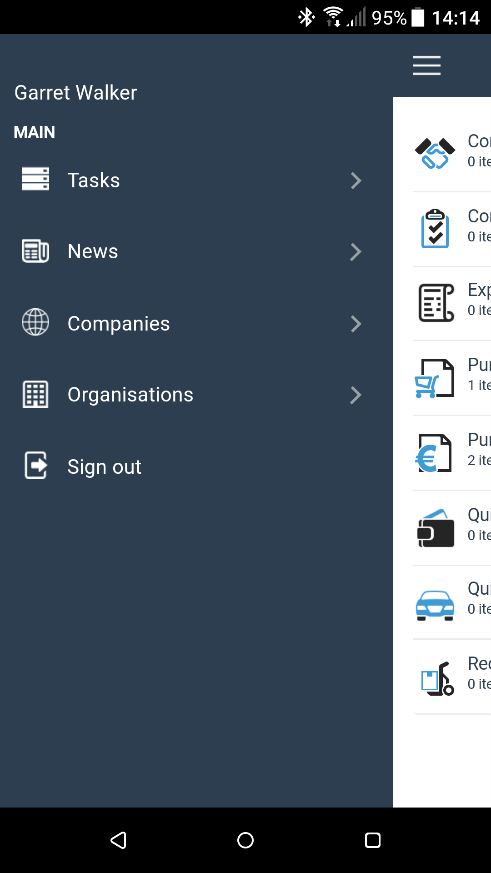This screenshot has height=873, width=491.
Task: Expand the Tasks chevron arrow
Action: click(x=356, y=180)
